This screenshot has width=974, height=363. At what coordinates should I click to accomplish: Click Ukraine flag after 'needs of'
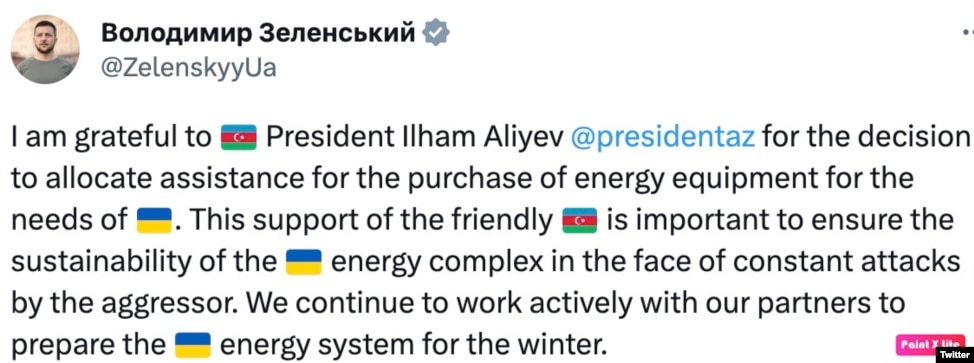[154, 221]
